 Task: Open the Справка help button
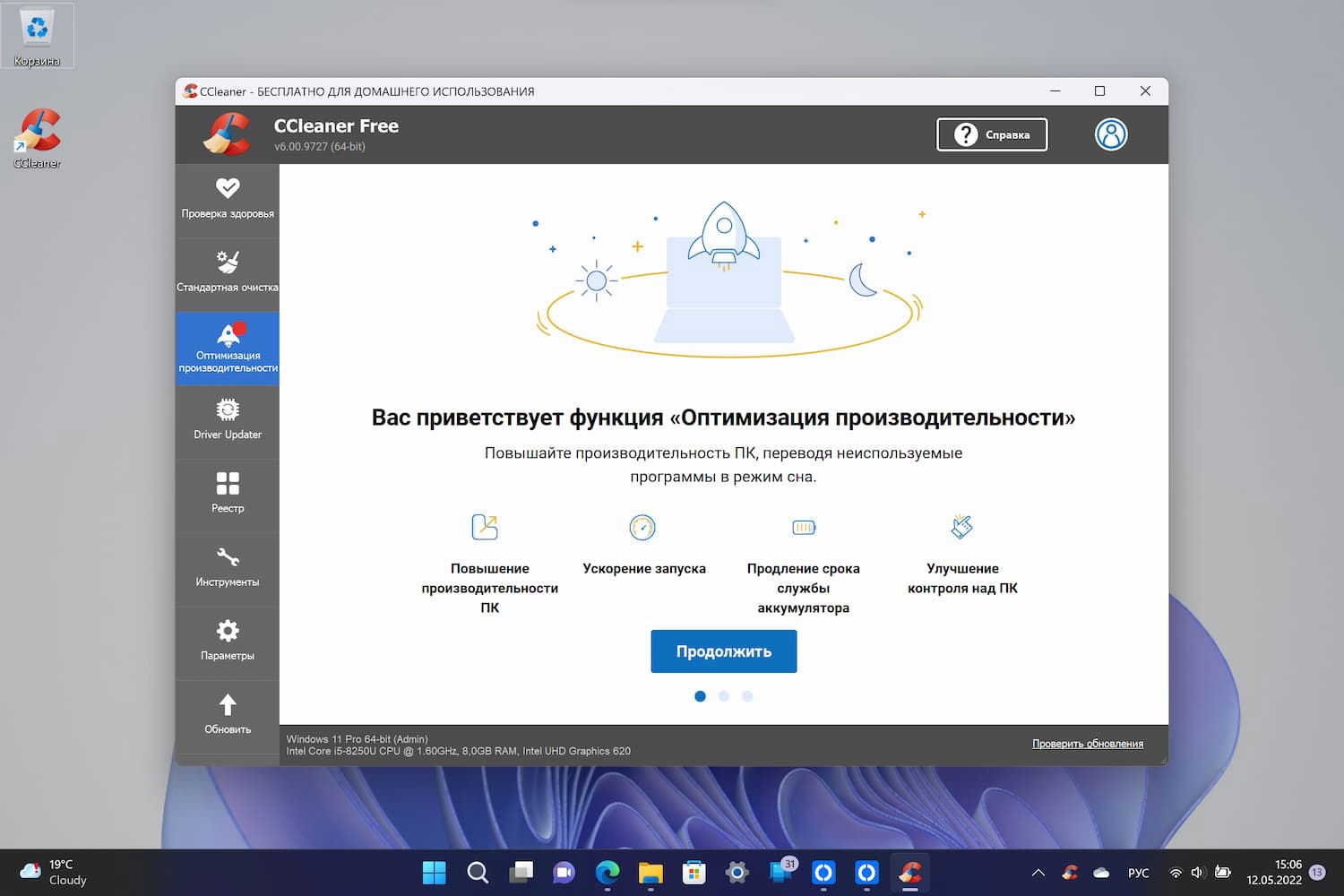pos(992,134)
